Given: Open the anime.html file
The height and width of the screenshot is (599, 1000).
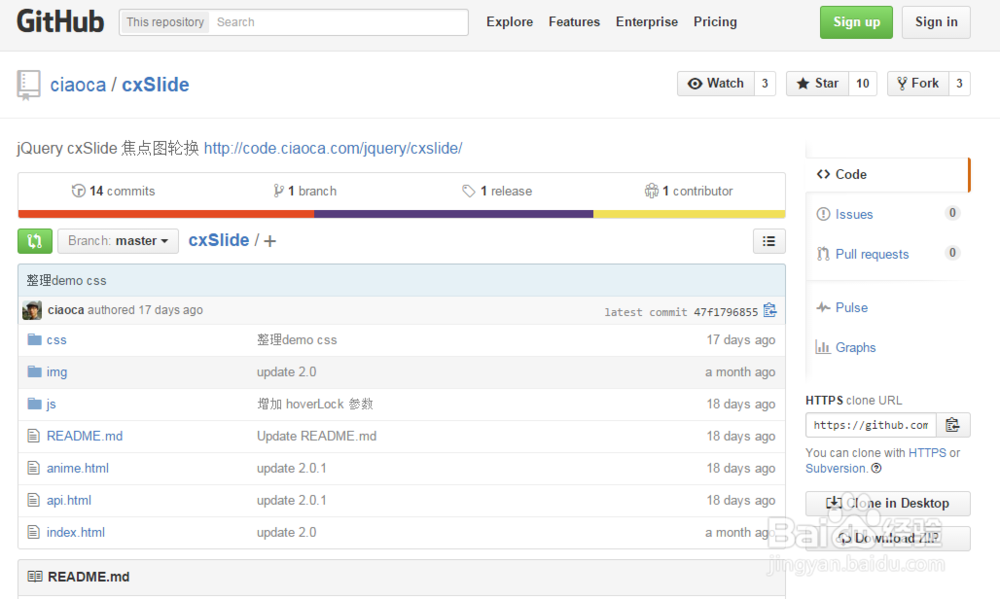Looking at the screenshot, I should 78,468.
